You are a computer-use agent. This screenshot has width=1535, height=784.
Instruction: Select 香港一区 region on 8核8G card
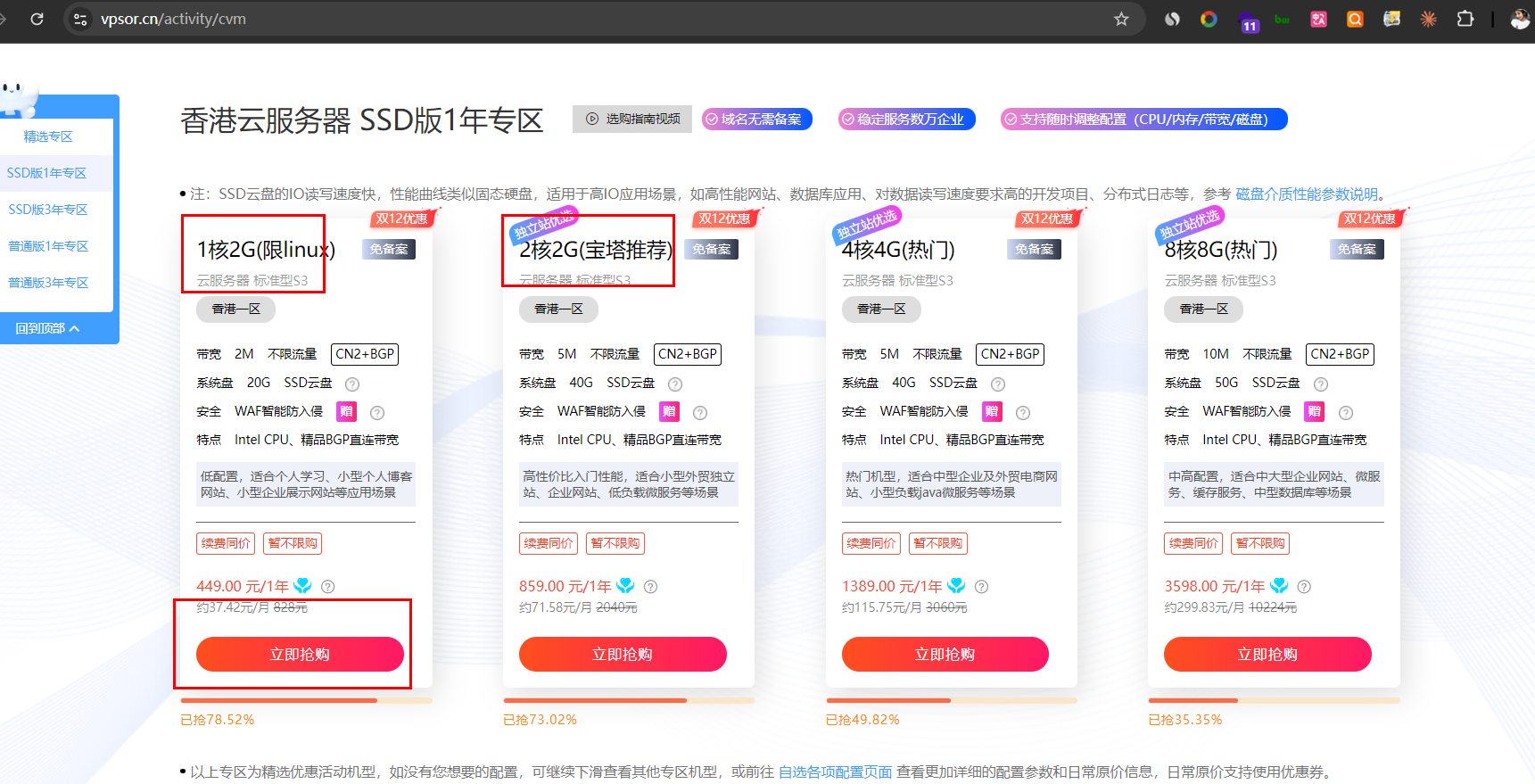pyautogui.click(x=1204, y=309)
